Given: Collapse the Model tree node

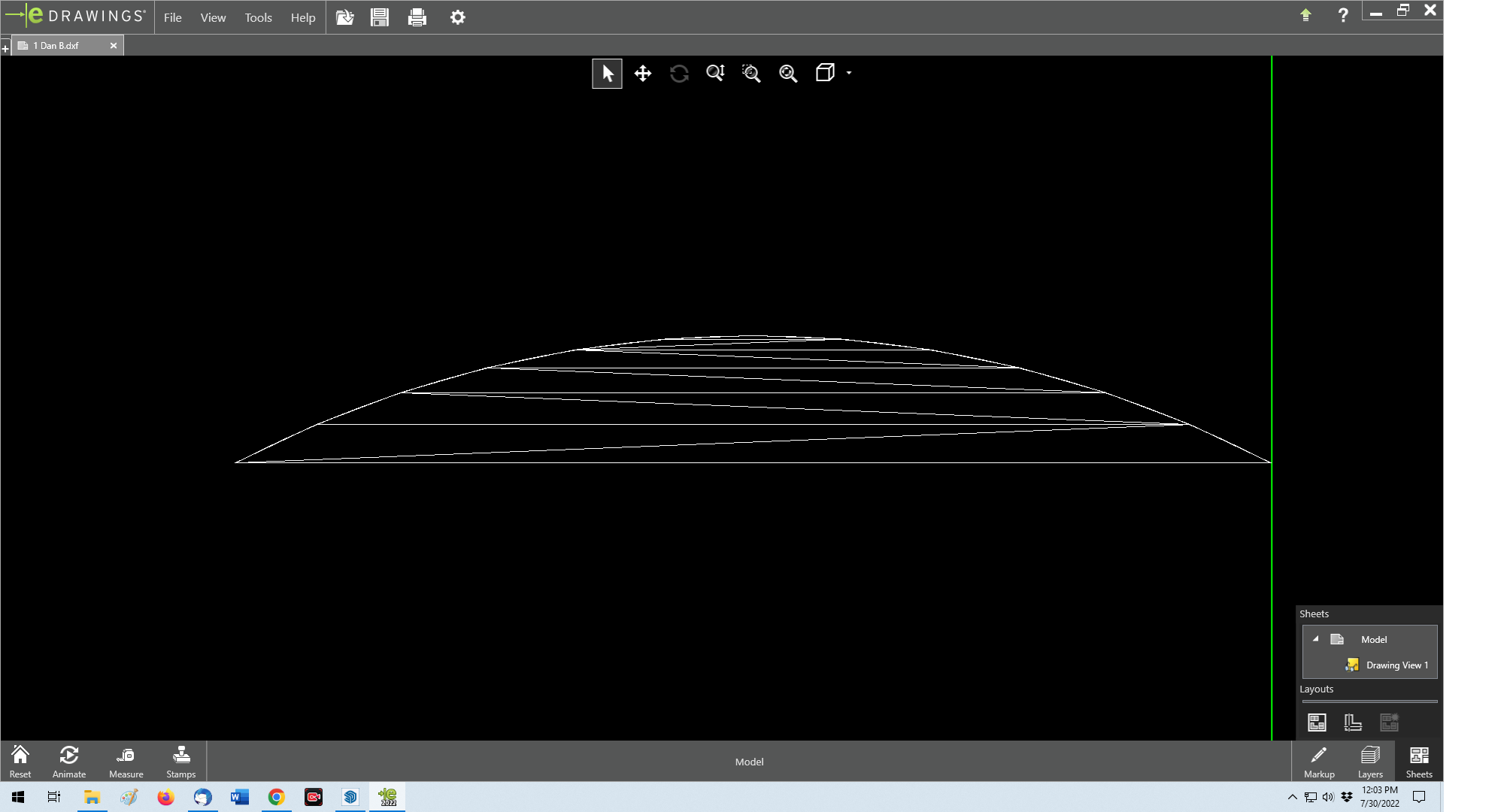Looking at the screenshot, I should tap(1316, 639).
